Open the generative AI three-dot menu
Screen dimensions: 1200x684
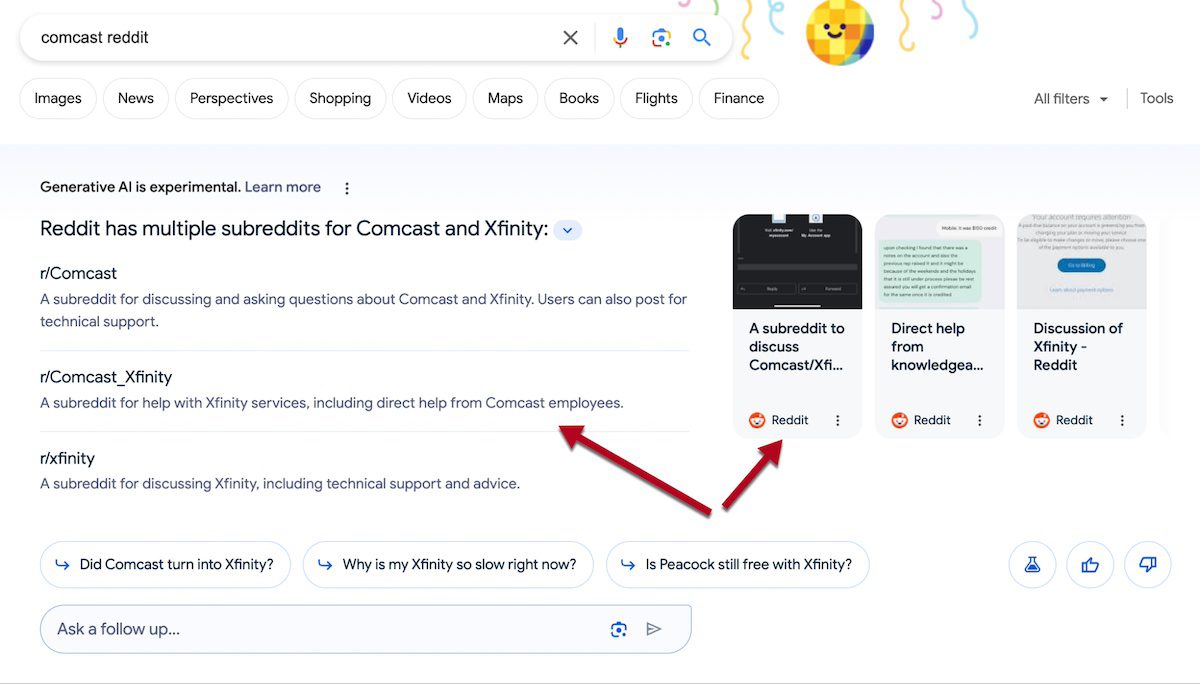347,188
